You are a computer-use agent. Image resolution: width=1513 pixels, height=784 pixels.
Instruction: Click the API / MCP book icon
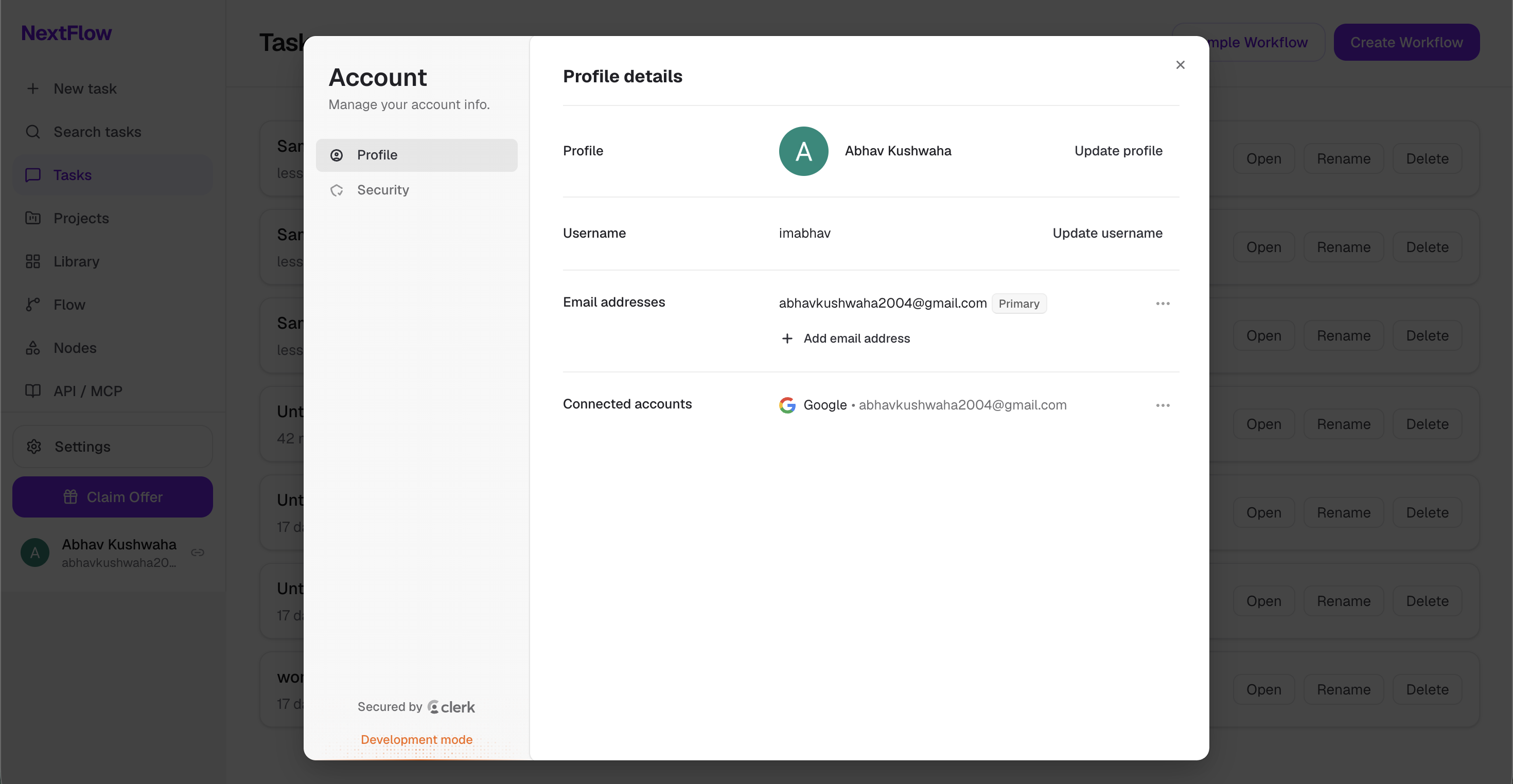tap(33, 390)
